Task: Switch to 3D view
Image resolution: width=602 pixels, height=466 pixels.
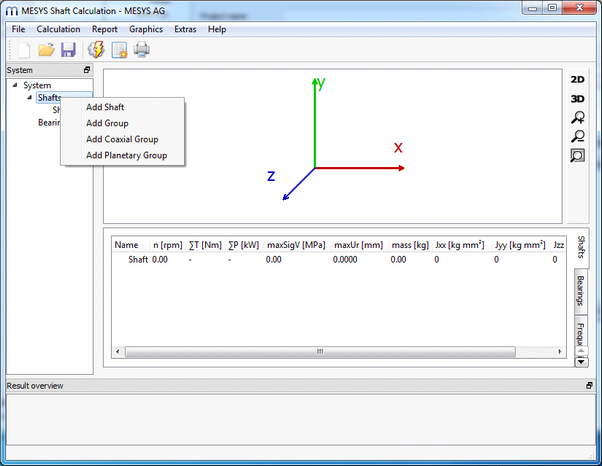Action: coord(577,98)
